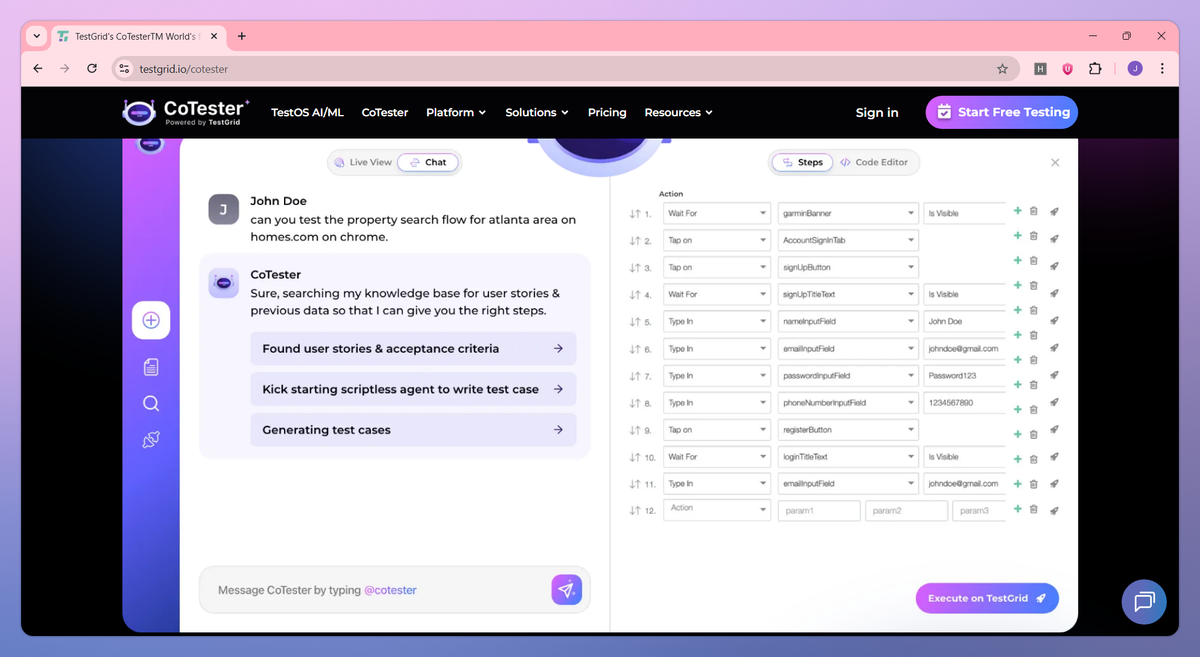
Task: Open Kick starting scriptless agent item
Action: click(x=413, y=389)
